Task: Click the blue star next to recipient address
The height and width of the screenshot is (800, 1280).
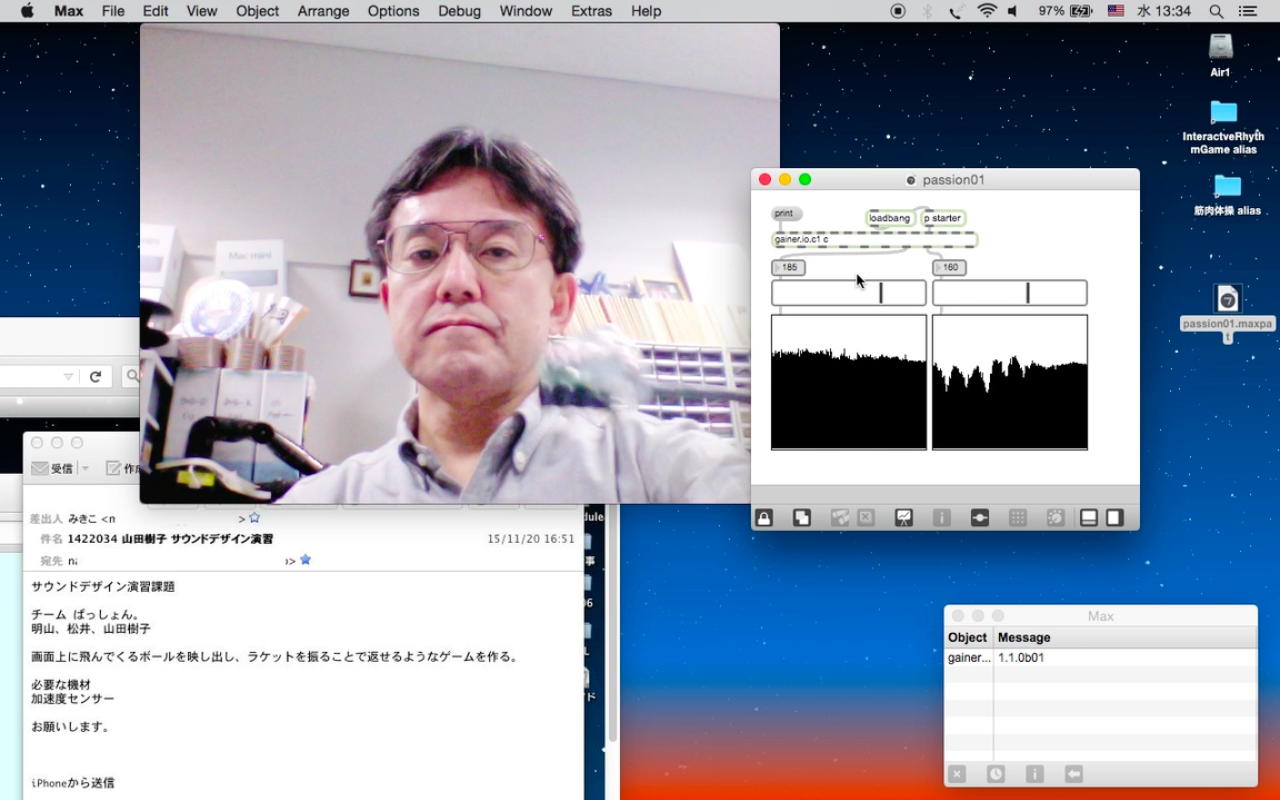Action: point(305,560)
